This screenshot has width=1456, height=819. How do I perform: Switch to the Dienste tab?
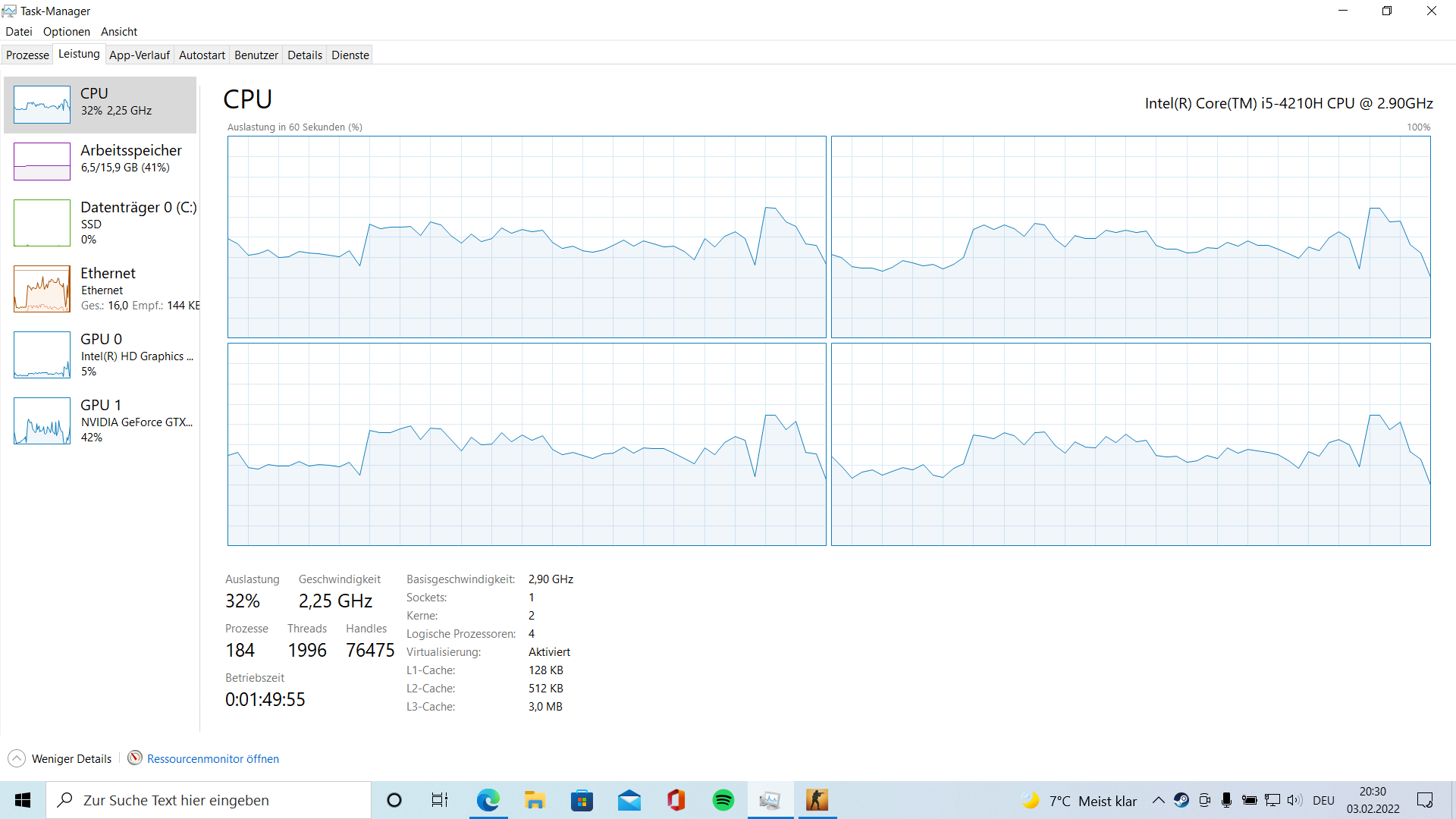tap(350, 55)
